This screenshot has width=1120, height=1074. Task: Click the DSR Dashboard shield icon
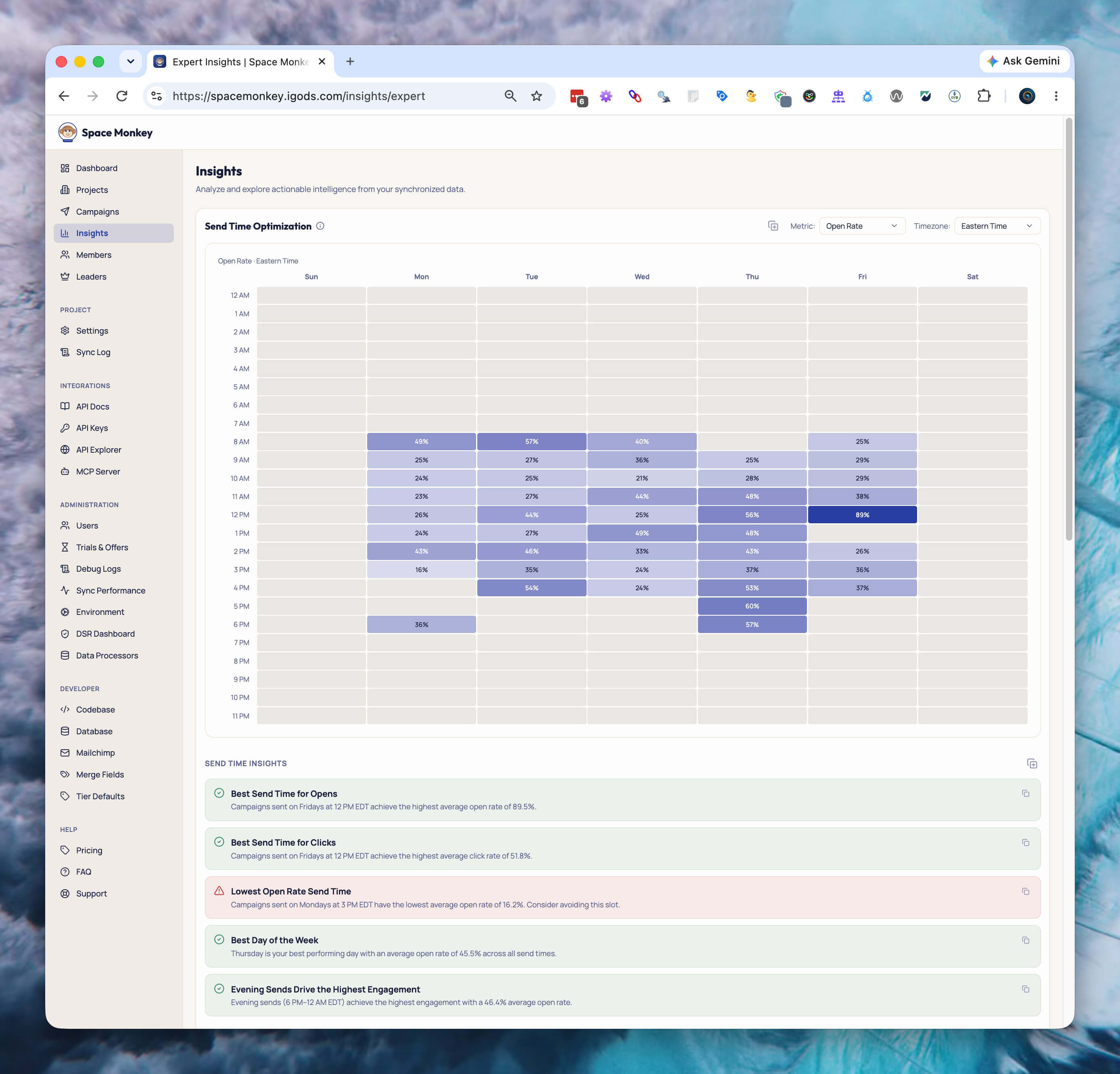tap(65, 633)
